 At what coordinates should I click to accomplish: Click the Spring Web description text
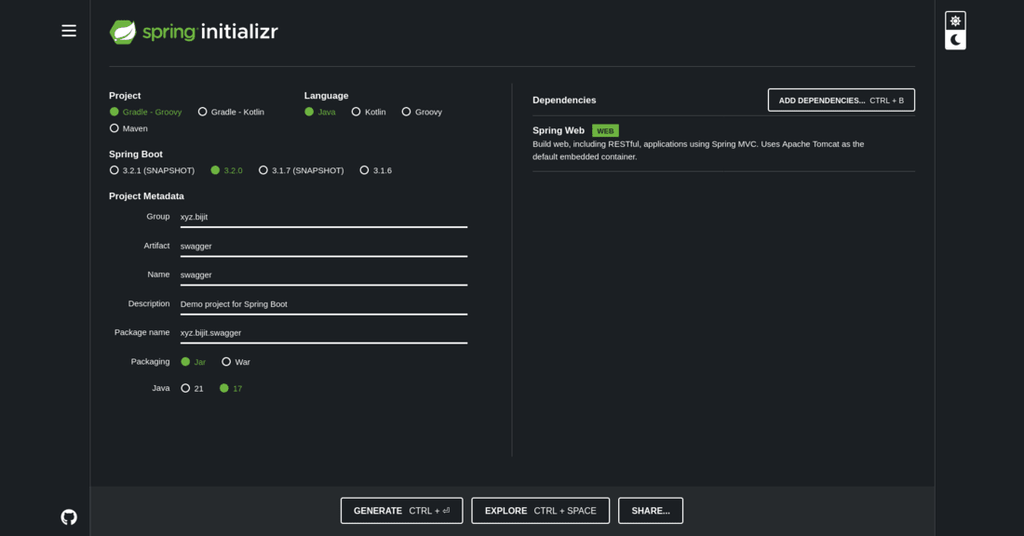click(698, 150)
